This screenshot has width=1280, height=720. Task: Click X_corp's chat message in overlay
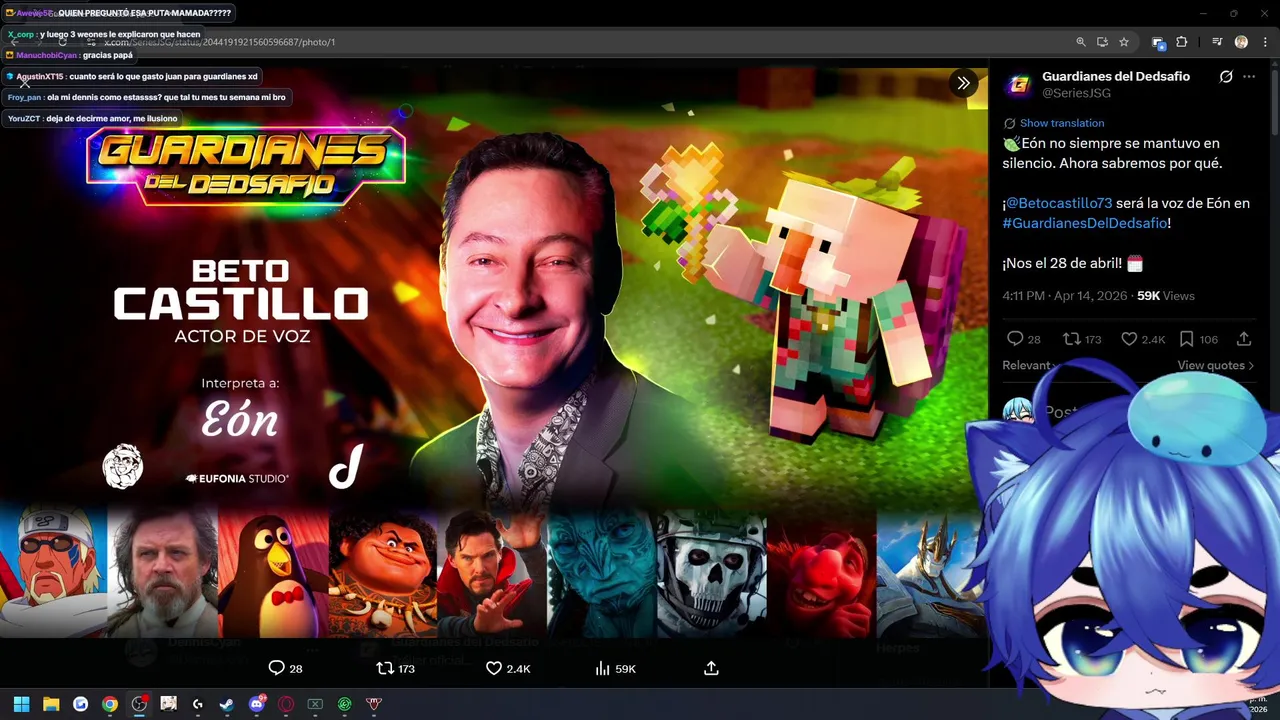pyautogui.click(x=104, y=34)
